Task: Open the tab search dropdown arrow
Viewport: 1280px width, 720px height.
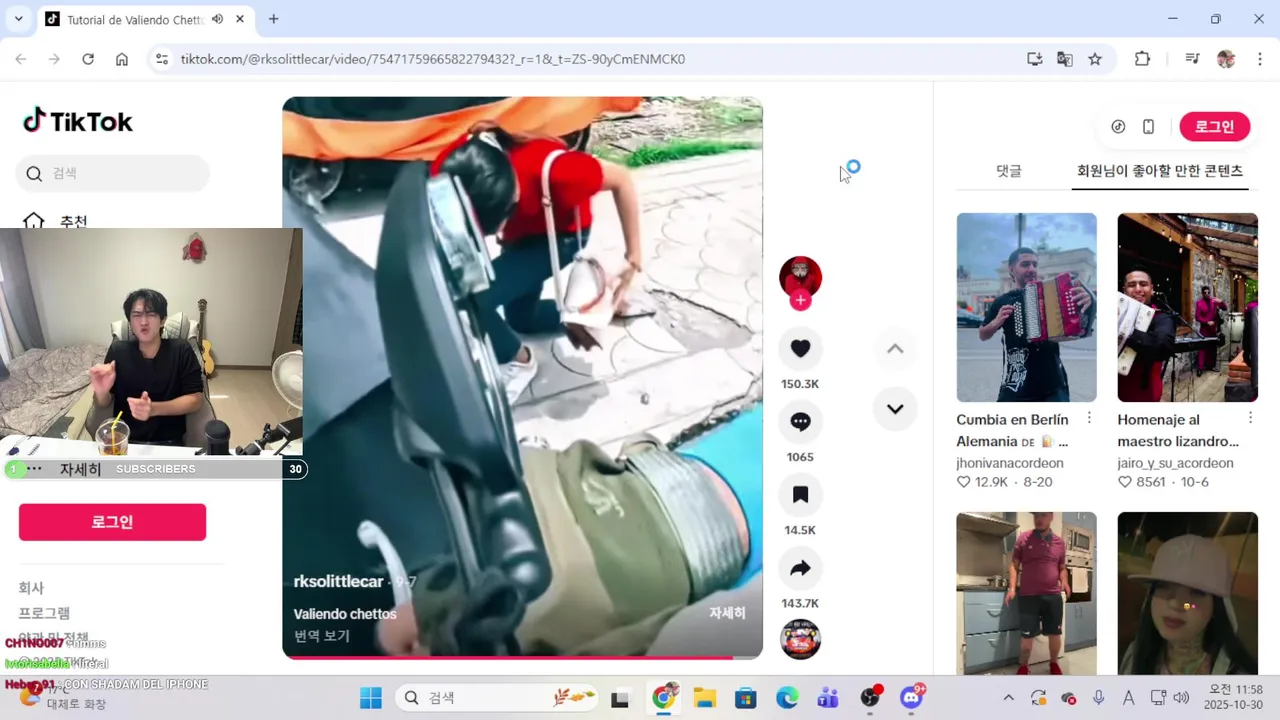Action: 18,19
